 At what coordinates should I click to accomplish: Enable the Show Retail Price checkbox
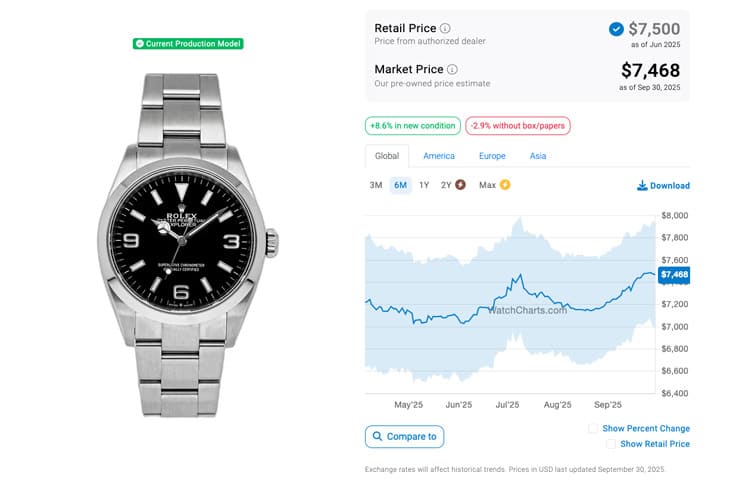click(x=611, y=444)
